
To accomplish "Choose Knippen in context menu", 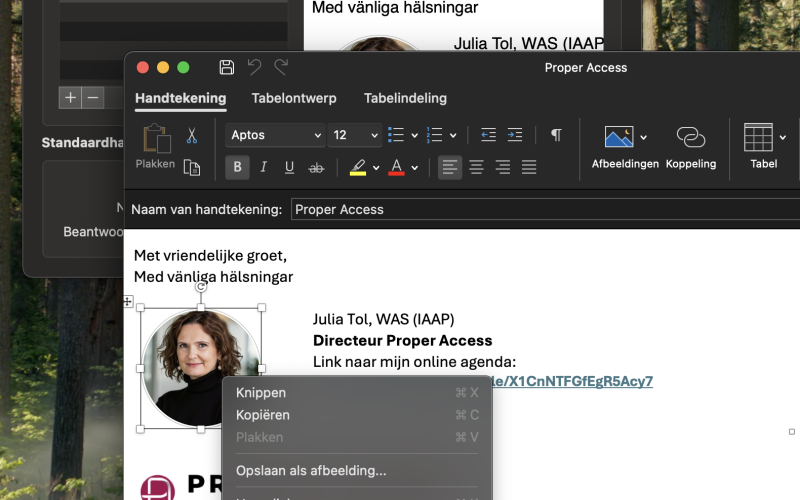I will tap(357, 392).
